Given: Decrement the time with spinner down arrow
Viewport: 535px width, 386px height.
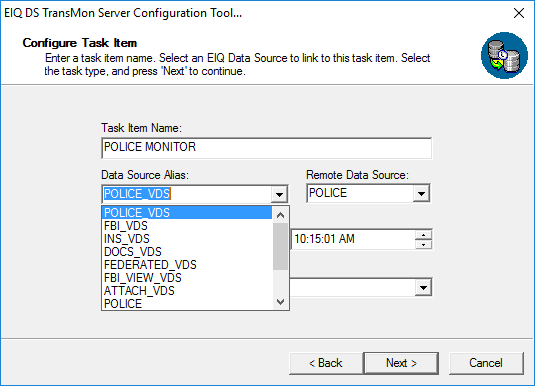Looking at the screenshot, I should [x=423, y=244].
